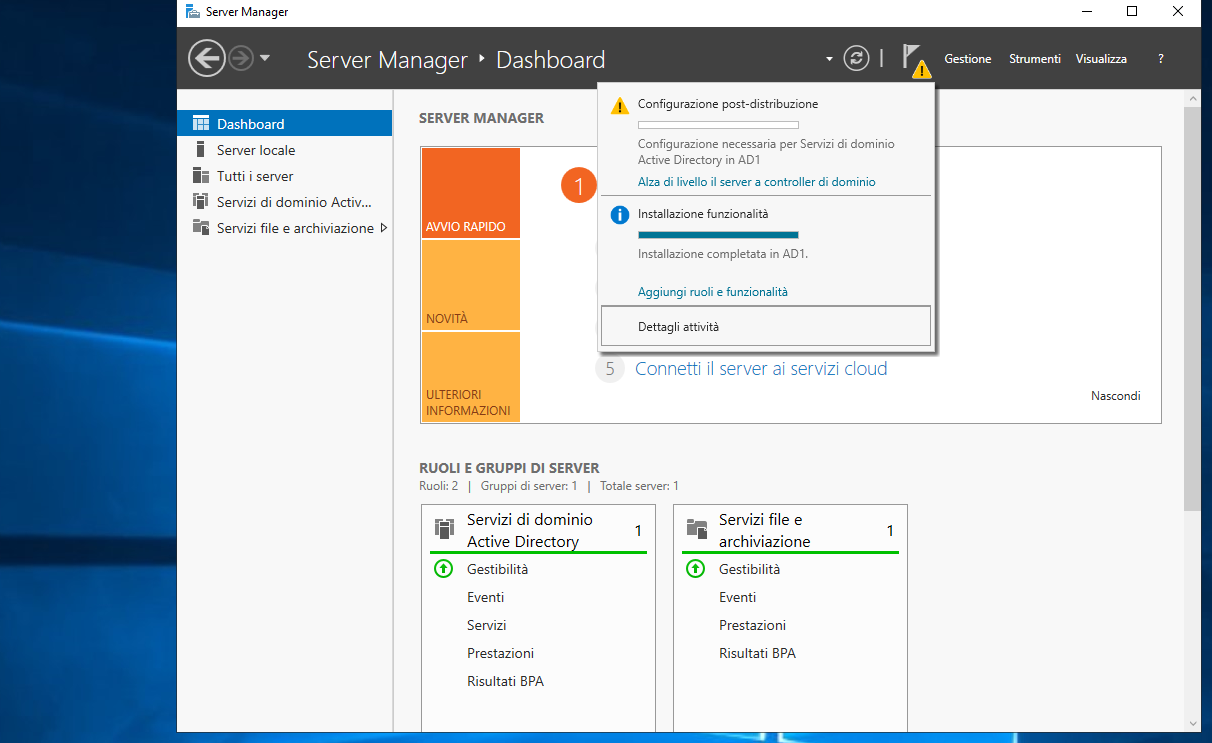Click the Dashboard breadcrumb title
Viewport: 1212px width, 743px height.
(550, 59)
